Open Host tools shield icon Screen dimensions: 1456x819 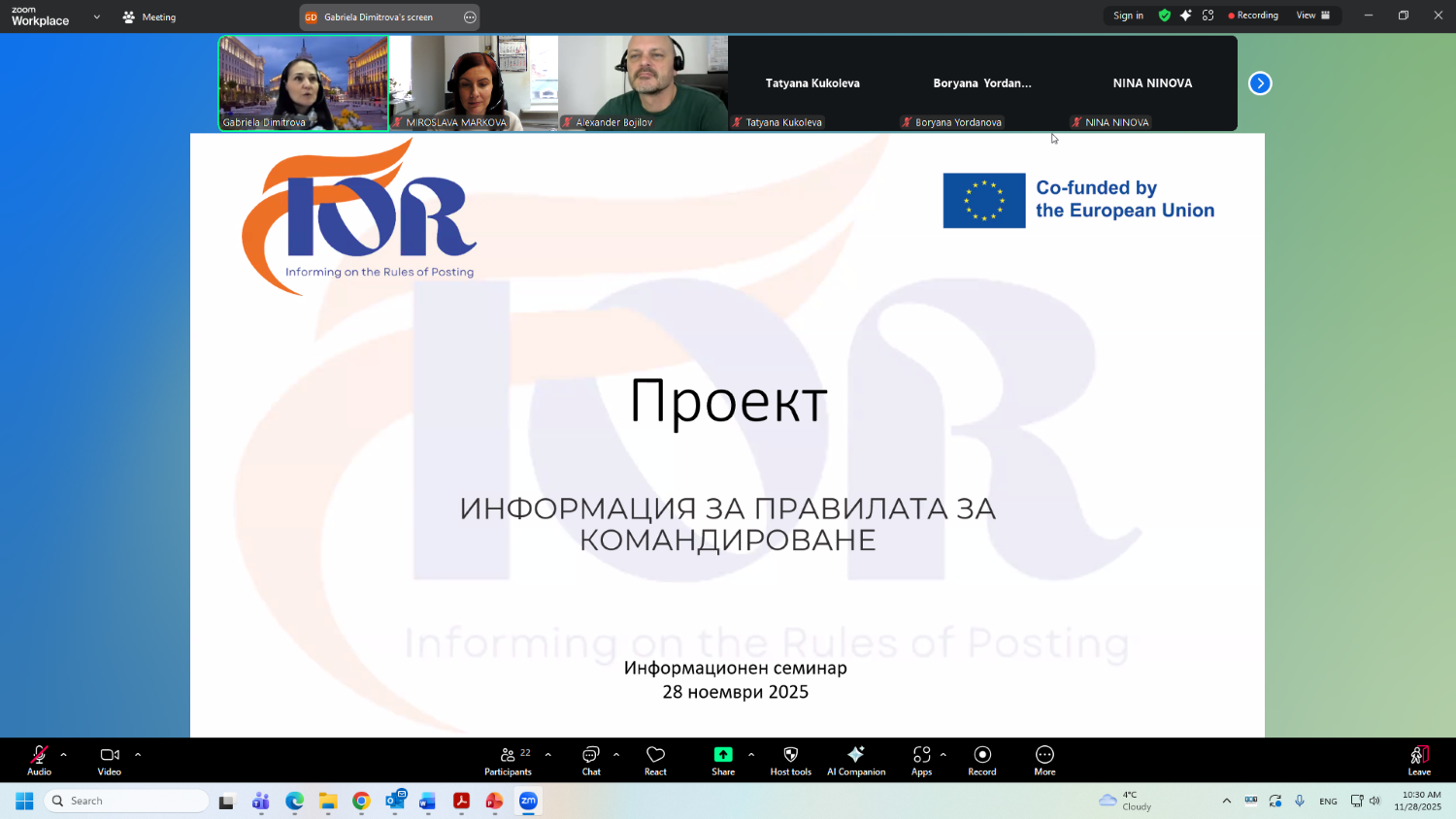click(x=790, y=755)
